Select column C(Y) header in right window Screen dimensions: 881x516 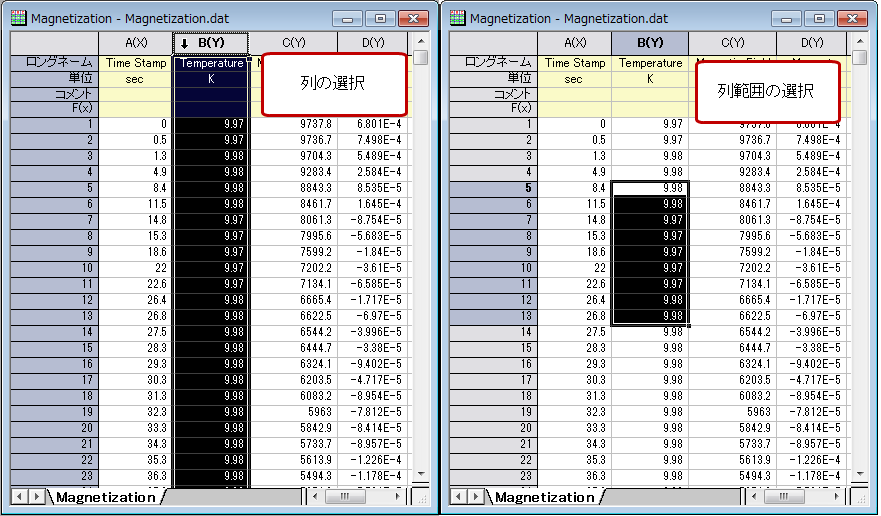[x=732, y=43]
